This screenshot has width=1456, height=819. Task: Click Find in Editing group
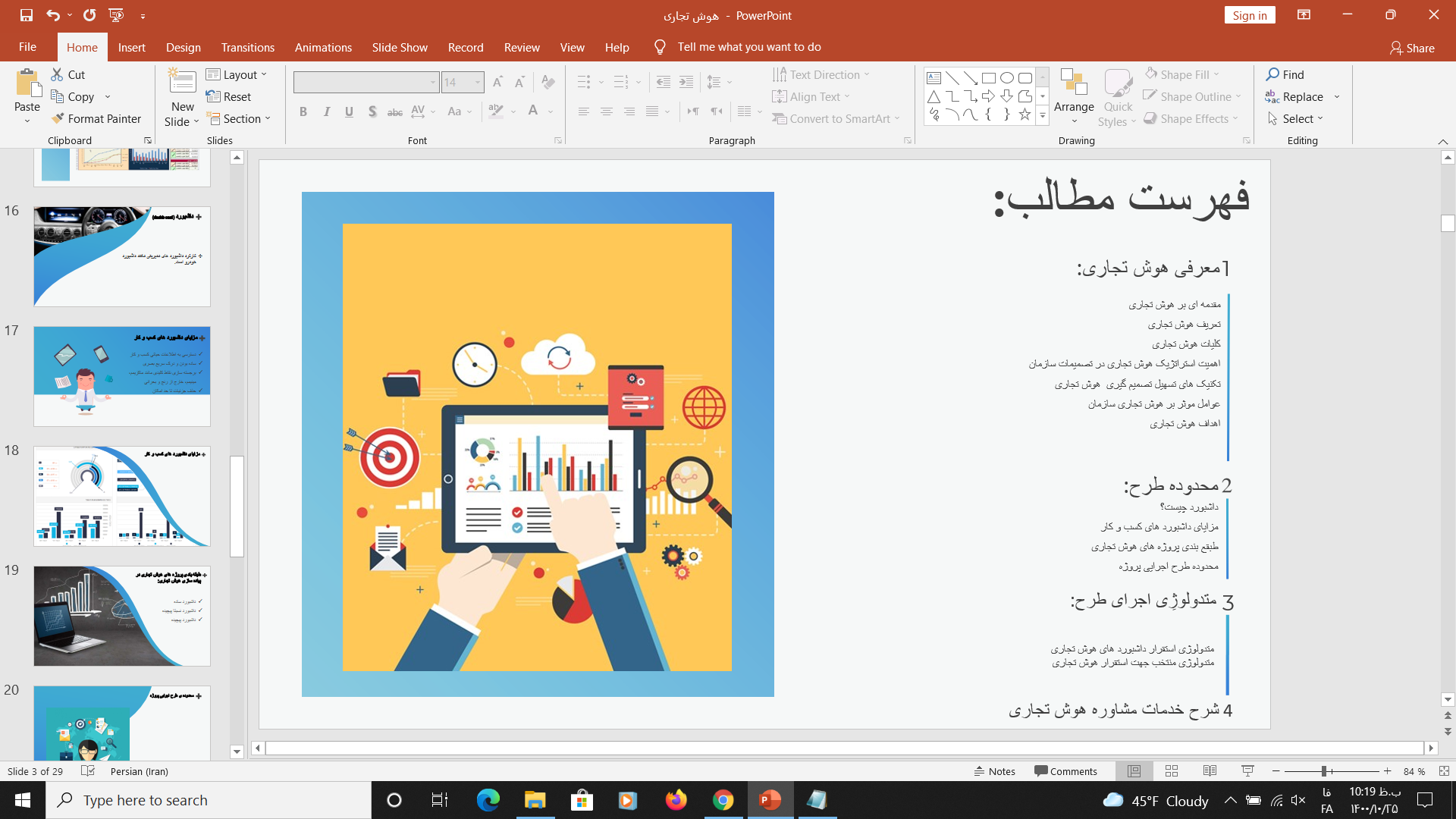[x=1285, y=74]
